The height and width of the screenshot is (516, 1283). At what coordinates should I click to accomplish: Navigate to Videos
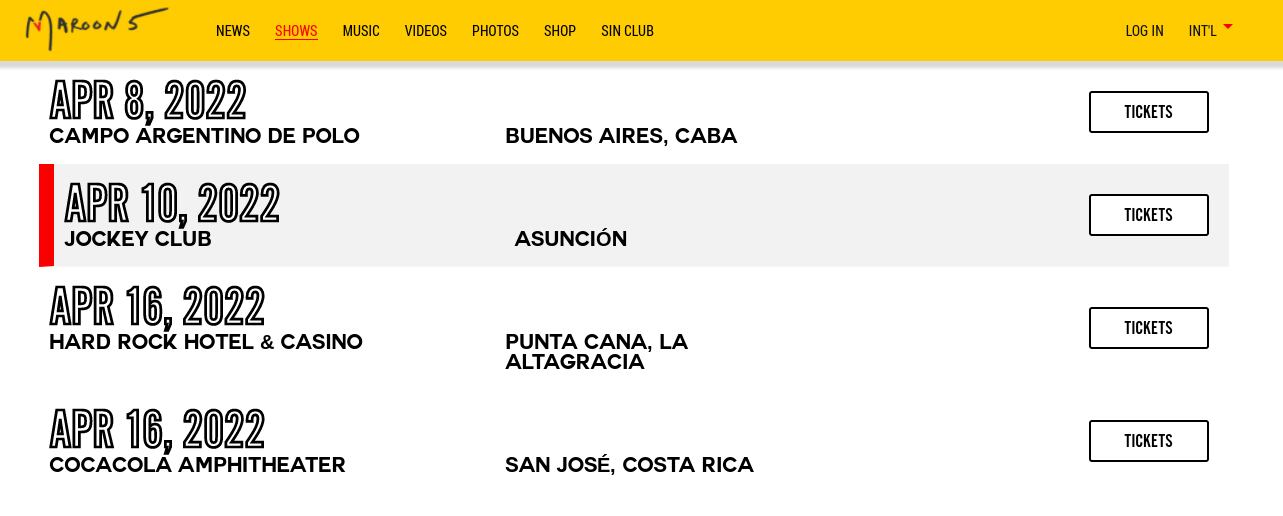coord(426,31)
